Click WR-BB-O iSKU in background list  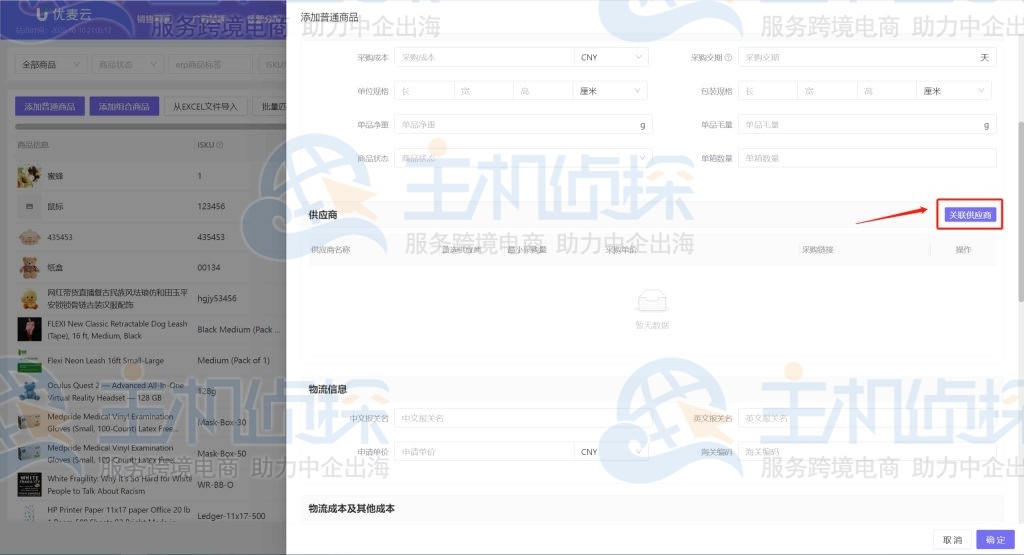coord(215,485)
